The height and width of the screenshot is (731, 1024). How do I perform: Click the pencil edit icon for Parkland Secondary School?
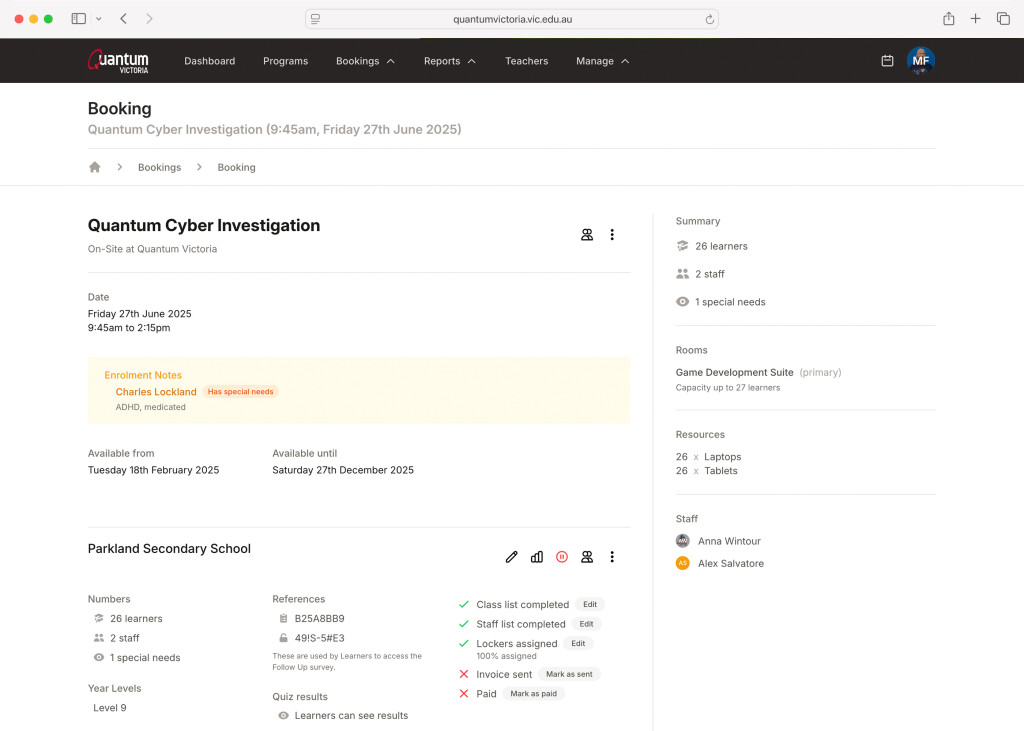pos(512,557)
